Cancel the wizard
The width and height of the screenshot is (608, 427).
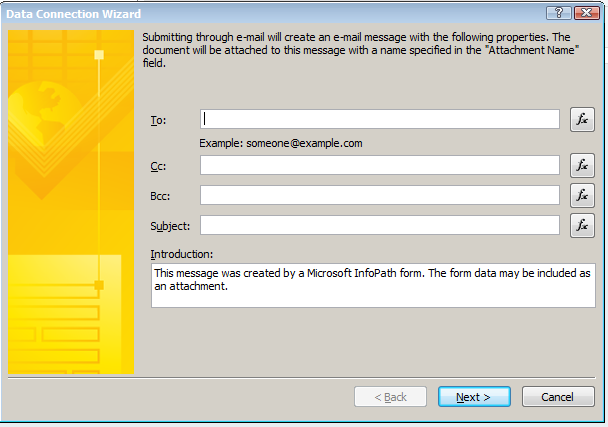click(558, 397)
